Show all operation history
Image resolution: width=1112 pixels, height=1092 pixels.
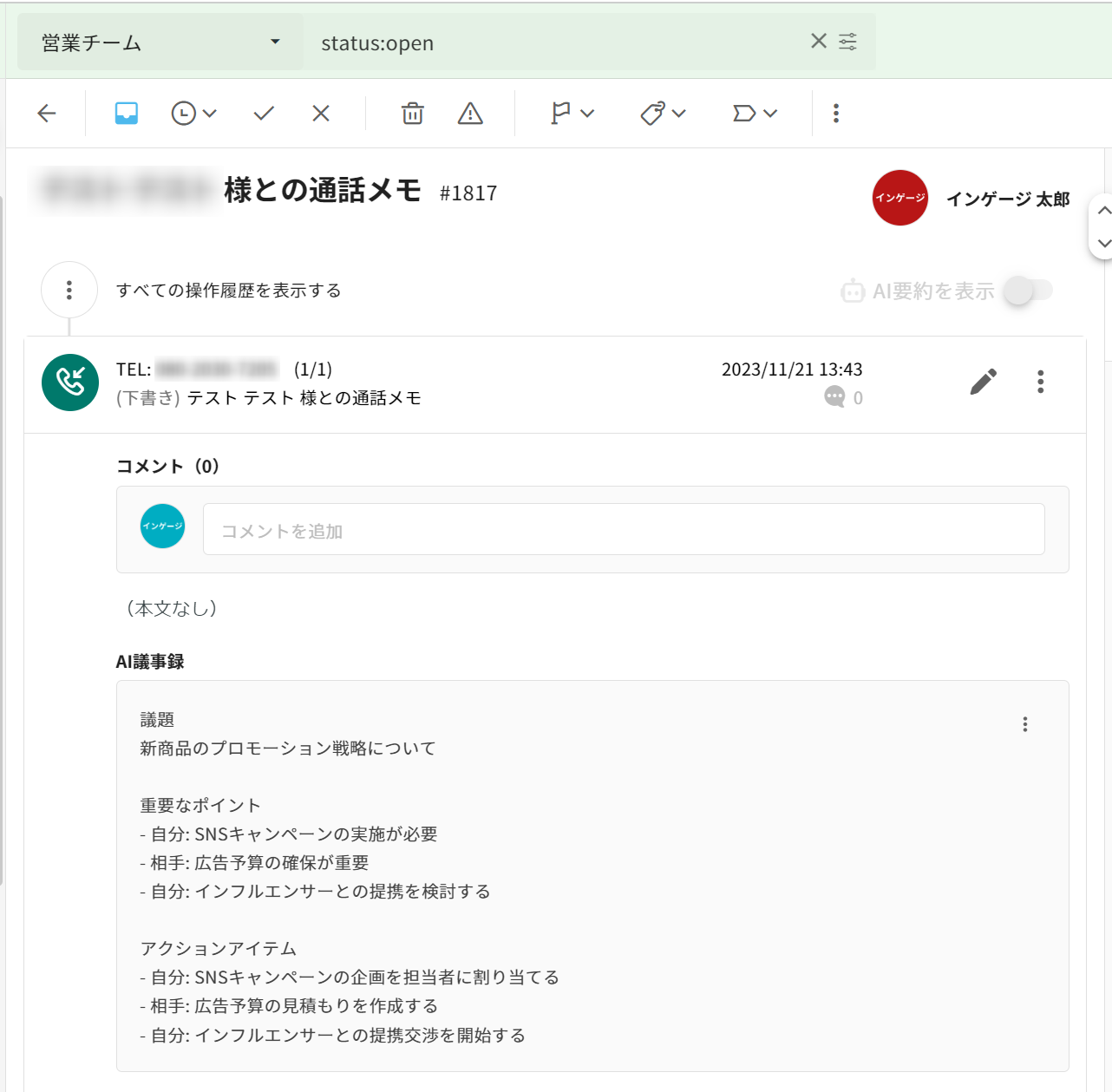coord(228,291)
